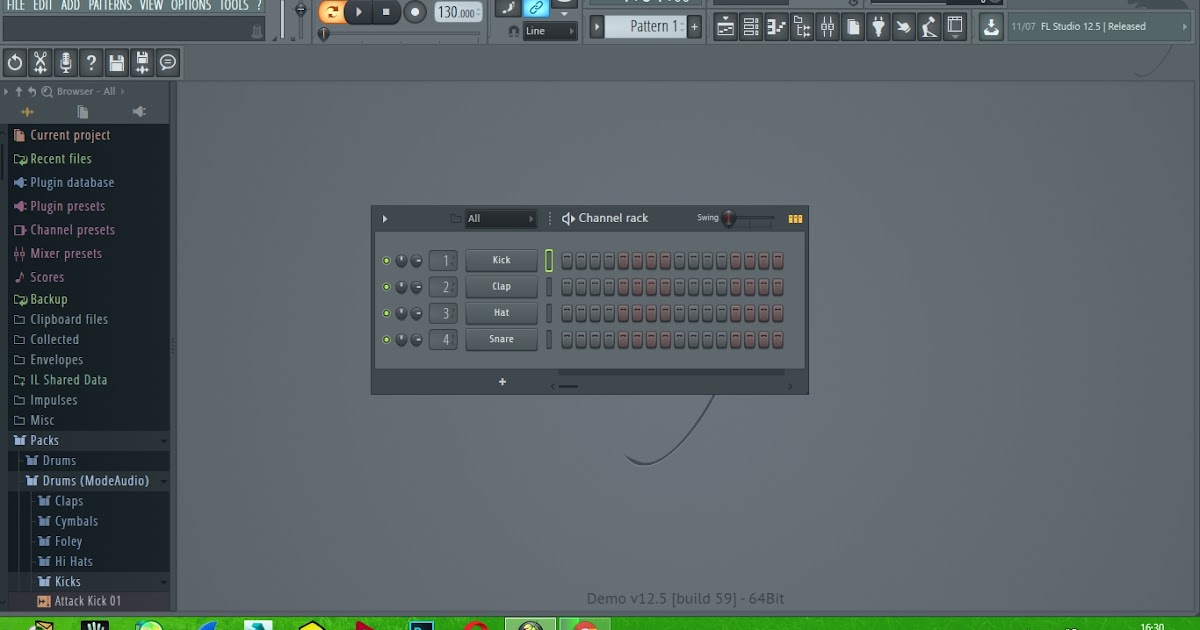The width and height of the screenshot is (1200, 630).
Task: Toggle first step of Kick row
Action: point(567,261)
